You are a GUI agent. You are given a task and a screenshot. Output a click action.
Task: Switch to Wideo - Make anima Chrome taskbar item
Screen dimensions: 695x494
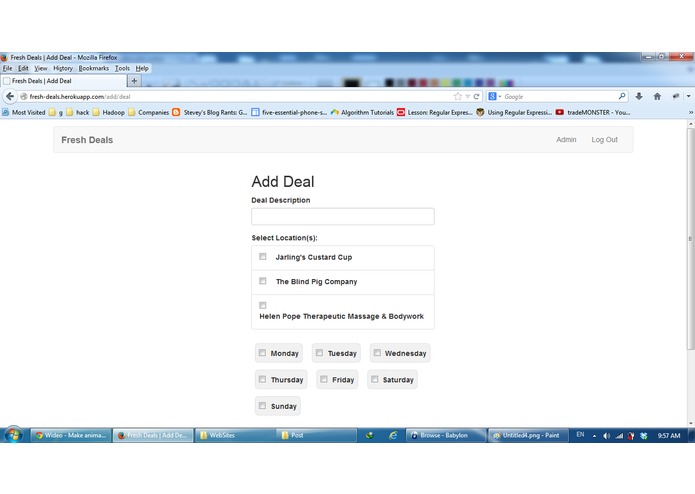pyautogui.click(x=71, y=436)
